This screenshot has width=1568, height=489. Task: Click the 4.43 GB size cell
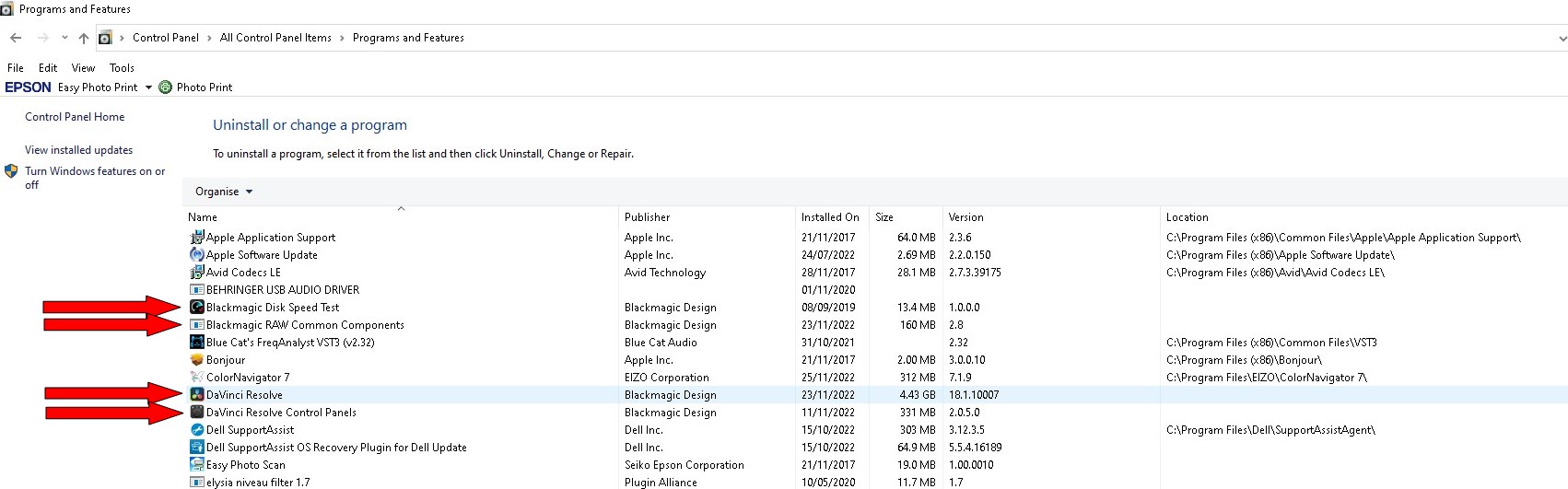pyautogui.click(x=917, y=395)
